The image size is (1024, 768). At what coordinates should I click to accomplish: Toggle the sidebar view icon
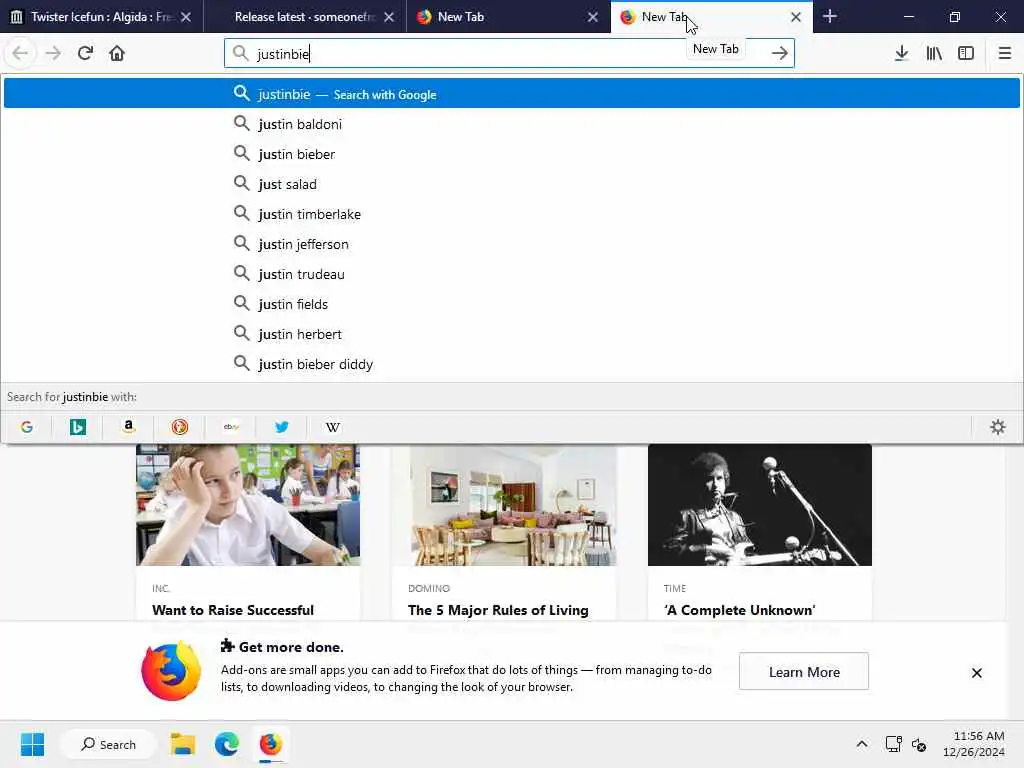click(966, 54)
